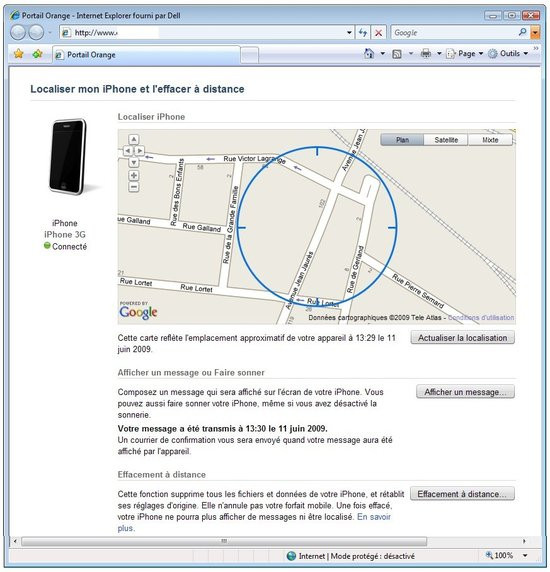Expand the Print dropdown arrow

tap(439, 54)
